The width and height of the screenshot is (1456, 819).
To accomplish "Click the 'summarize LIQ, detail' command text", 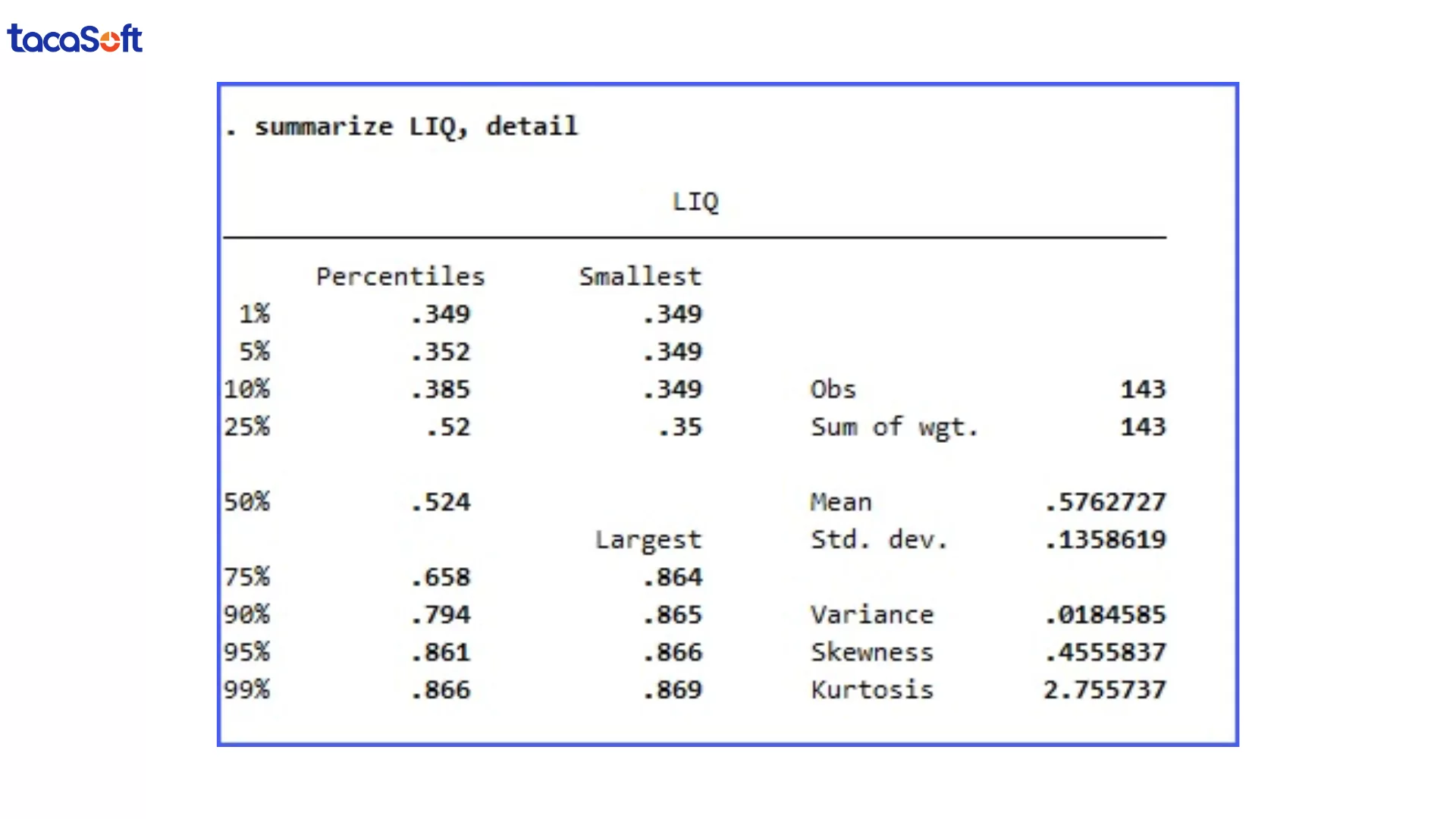I will point(416,127).
